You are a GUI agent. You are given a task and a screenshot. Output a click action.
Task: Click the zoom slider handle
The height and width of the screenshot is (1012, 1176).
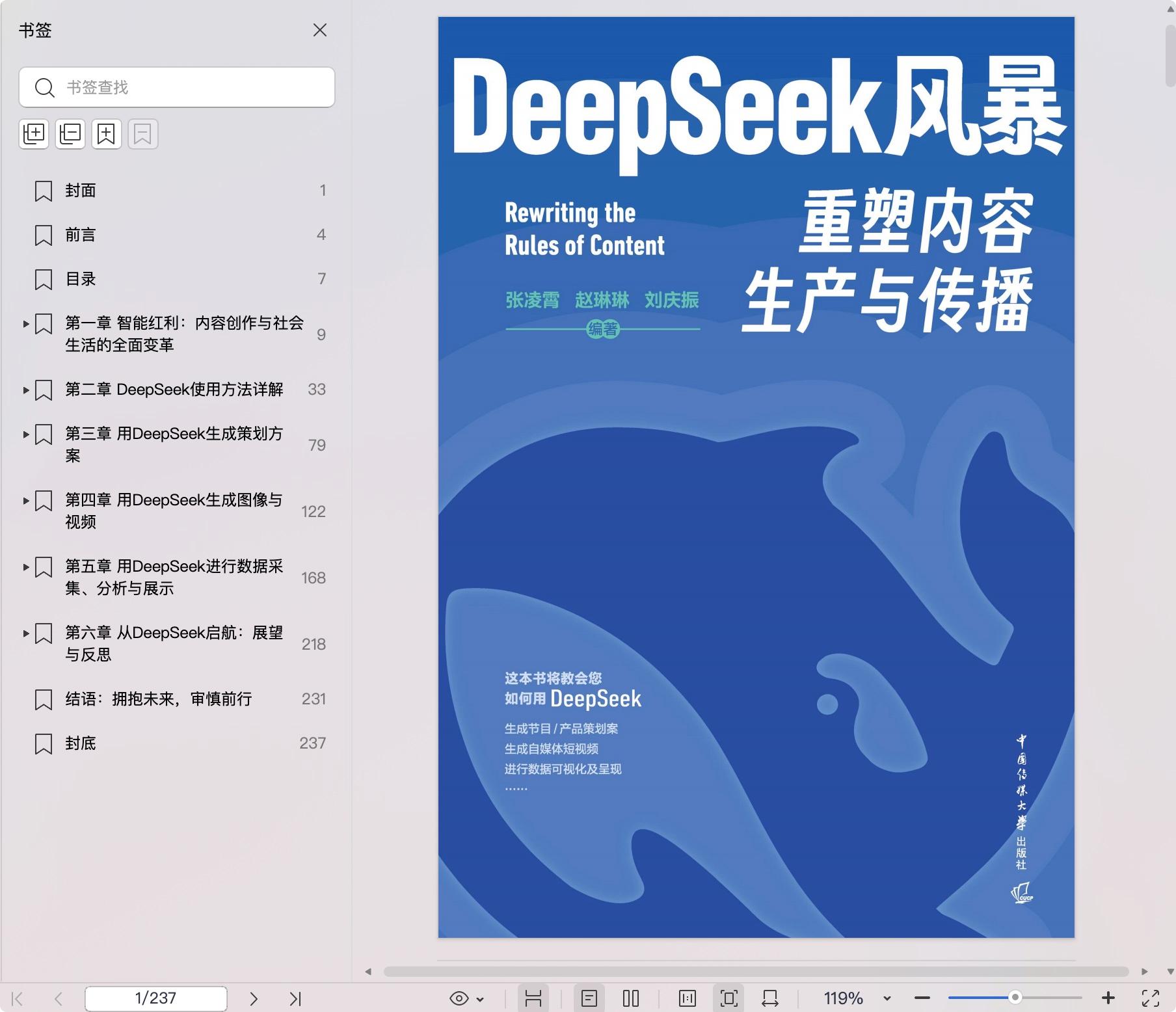pyautogui.click(x=1015, y=998)
